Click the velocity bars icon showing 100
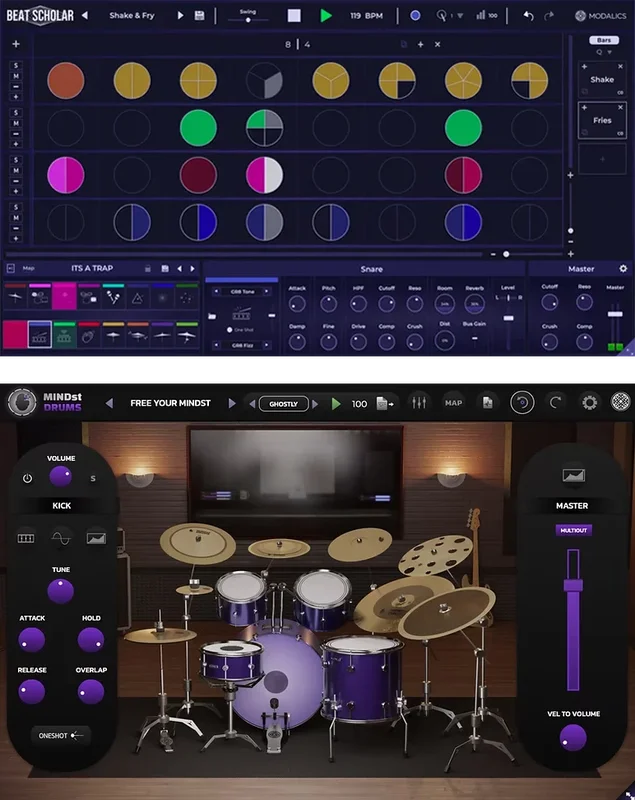 pos(487,15)
